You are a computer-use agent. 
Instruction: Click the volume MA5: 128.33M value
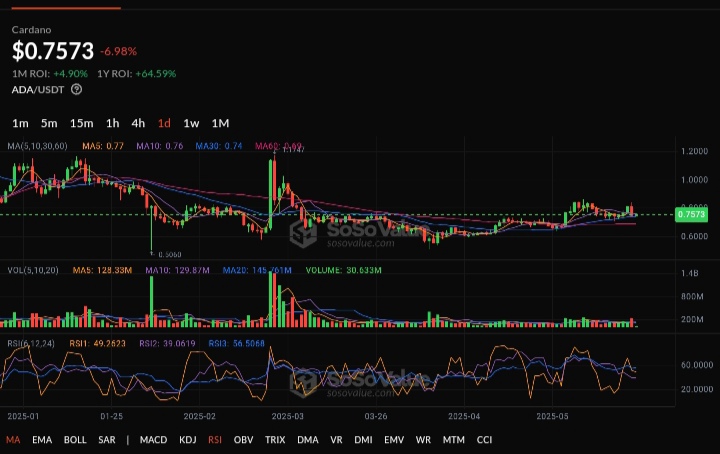102,270
